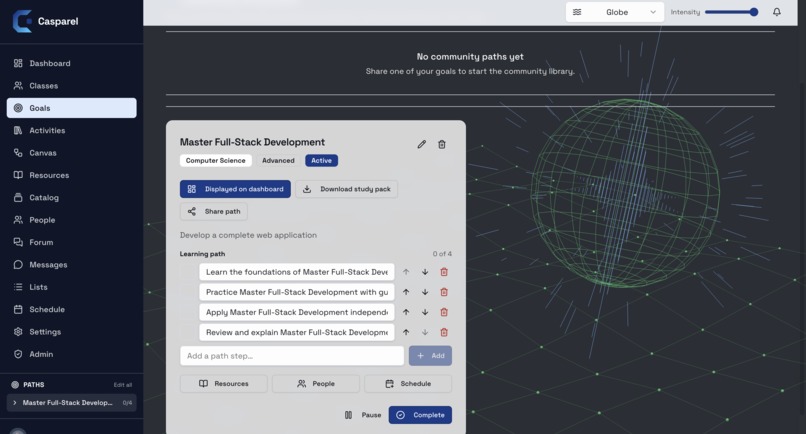
Task: Click the Active status badge
Action: click(x=321, y=160)
